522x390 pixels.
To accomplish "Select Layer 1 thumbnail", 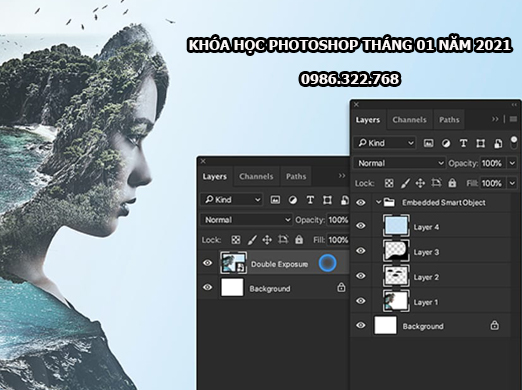I will 396,301.
